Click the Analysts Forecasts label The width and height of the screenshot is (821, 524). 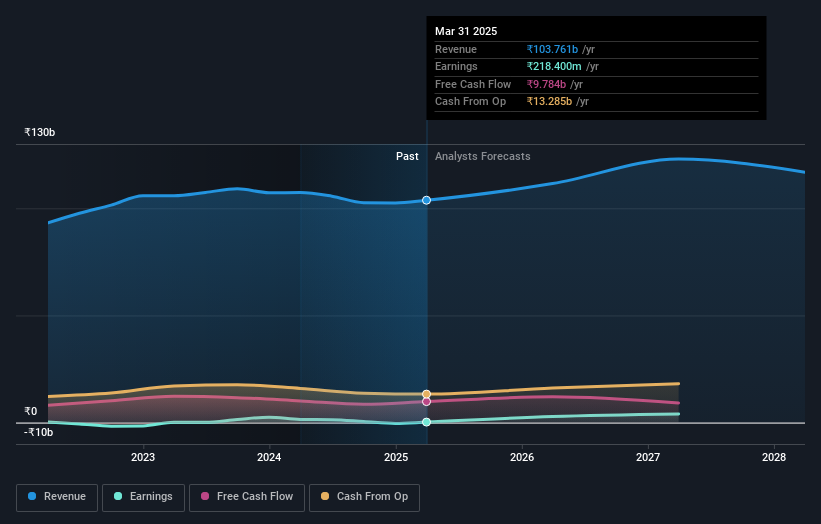[483, 157]
